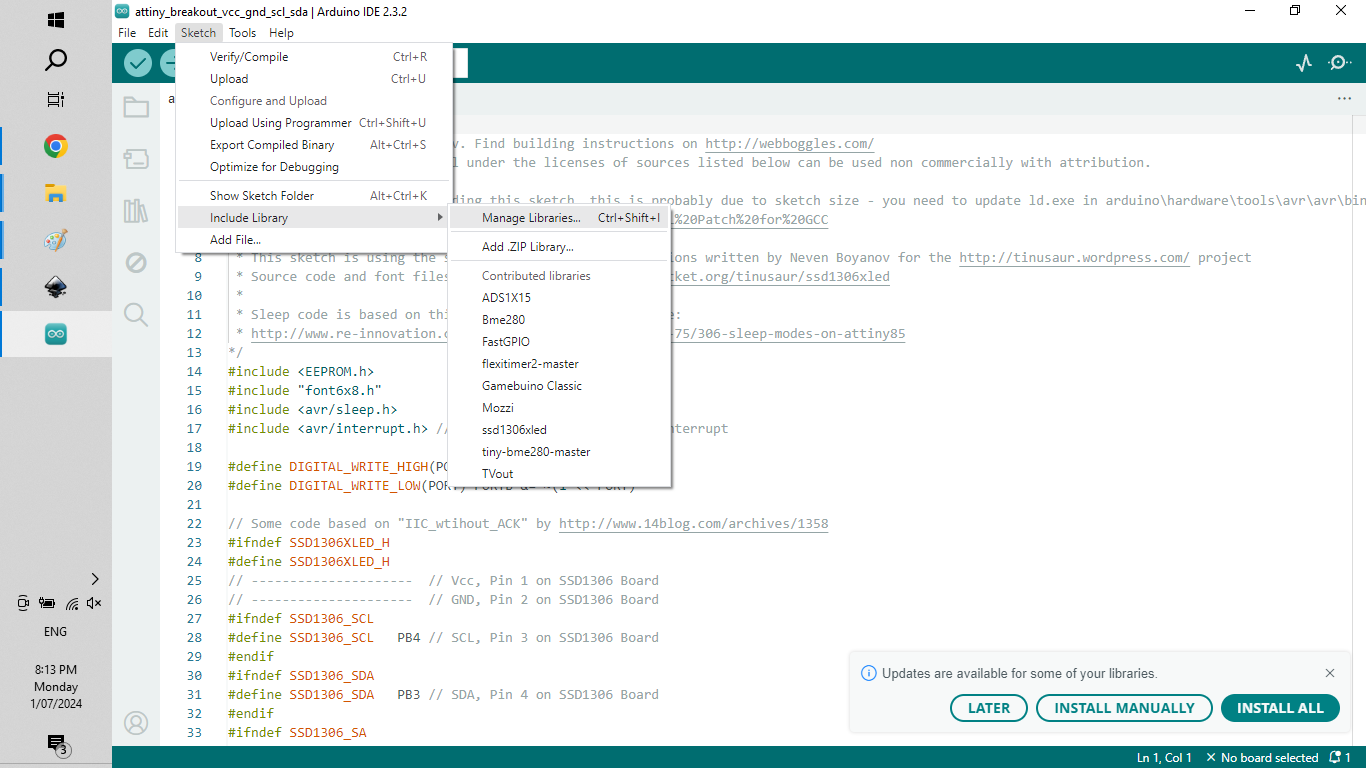Open the Sketchbook folder sidebar icon
Screen dimensions: 1366x768
[x=136, y=107]
